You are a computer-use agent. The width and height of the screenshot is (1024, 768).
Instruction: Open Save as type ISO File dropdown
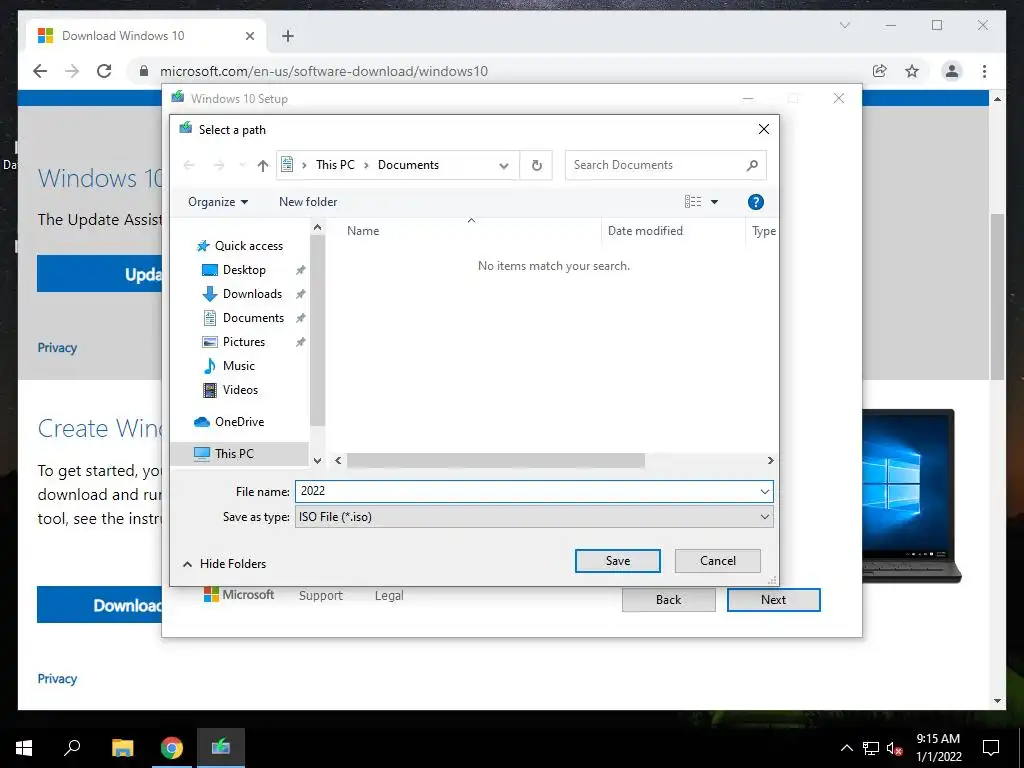tap(534, 517)
